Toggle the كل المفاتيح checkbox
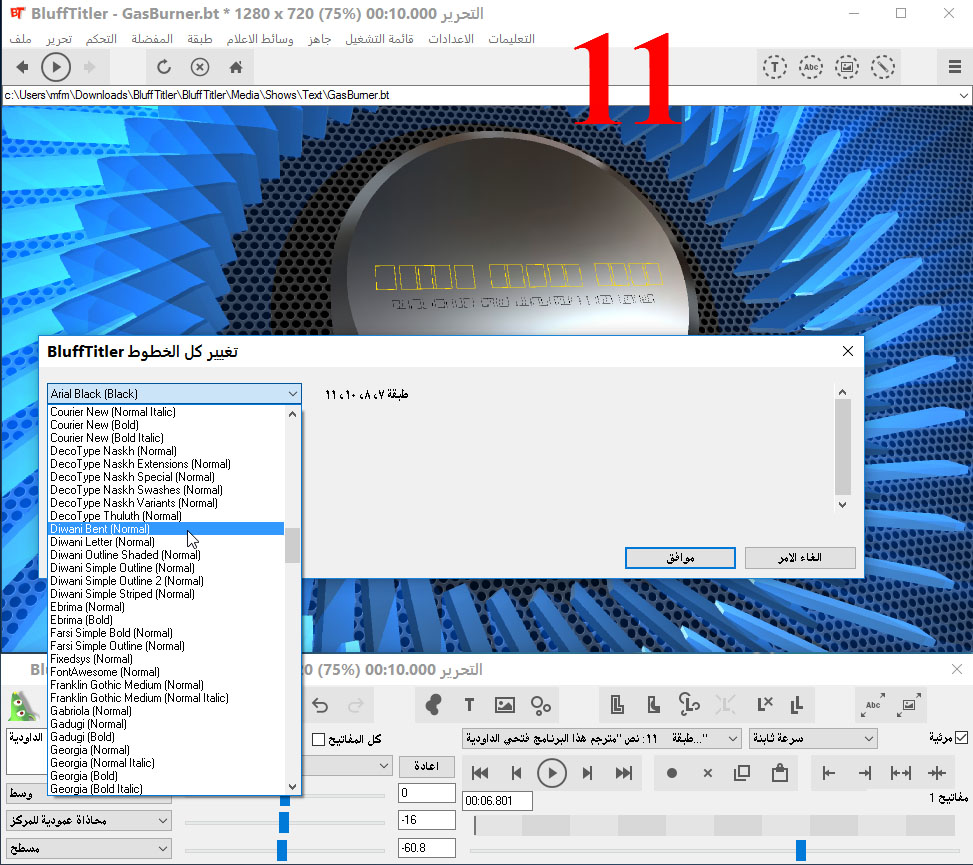Viewport: 973px width, 865px height. [318, 739]
